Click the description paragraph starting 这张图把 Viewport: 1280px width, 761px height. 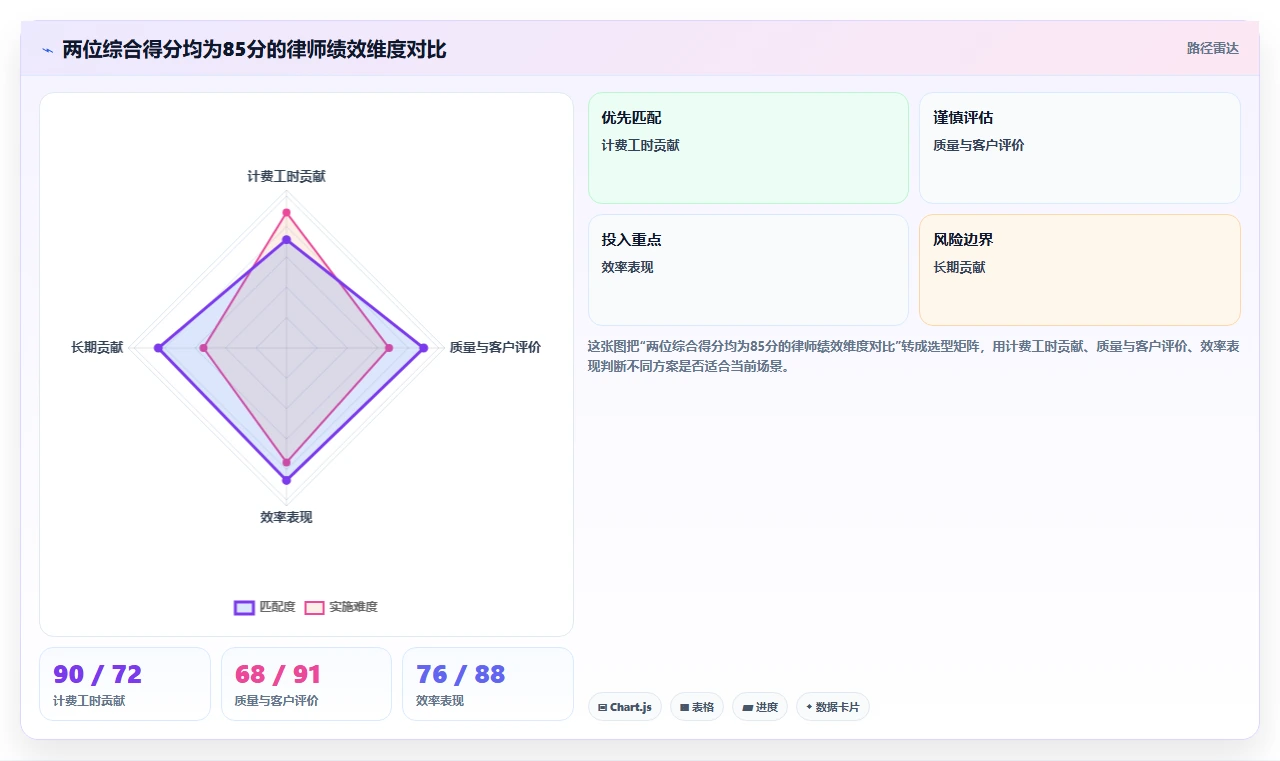(x=914, y=356)
